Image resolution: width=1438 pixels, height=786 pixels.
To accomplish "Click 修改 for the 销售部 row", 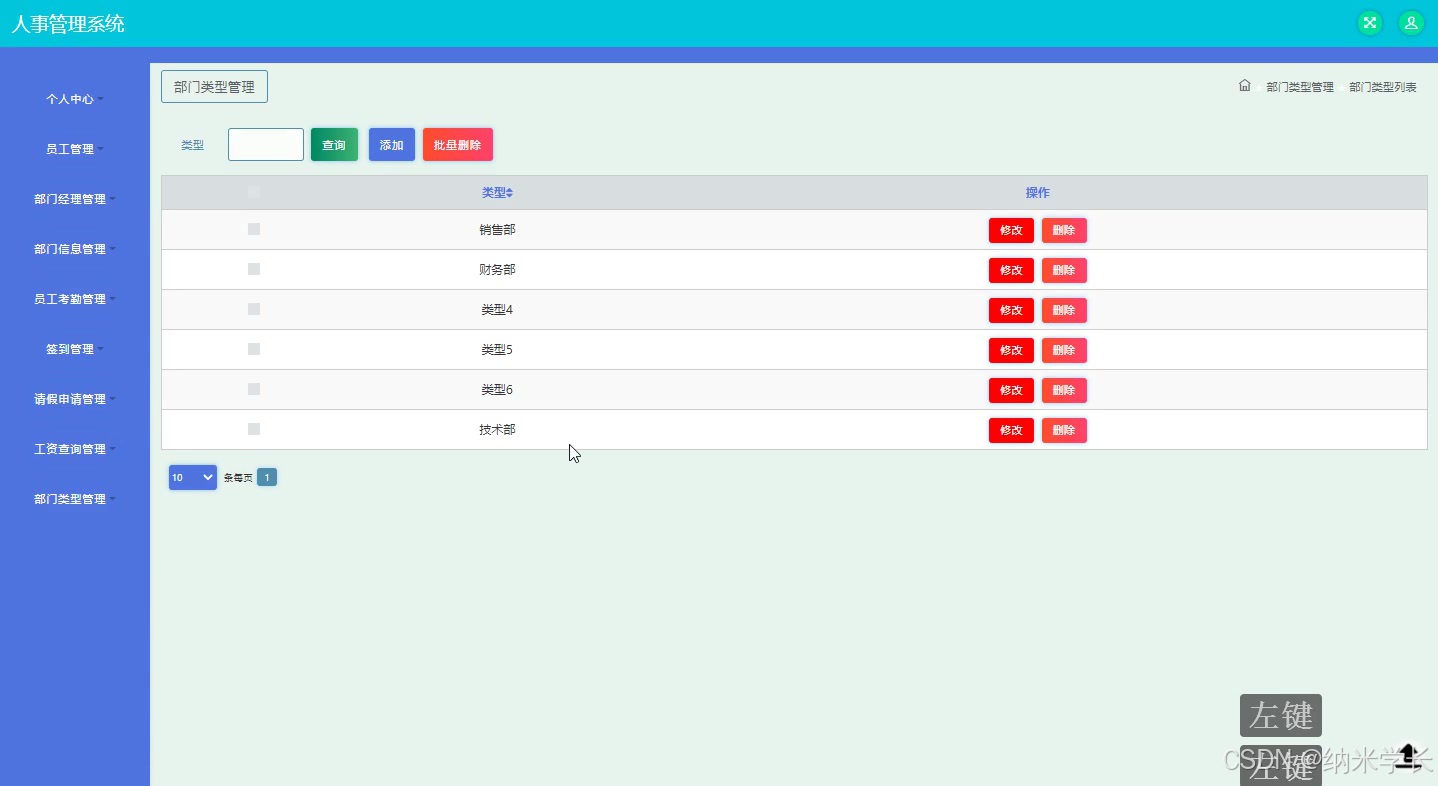I will click(1011, 230).
